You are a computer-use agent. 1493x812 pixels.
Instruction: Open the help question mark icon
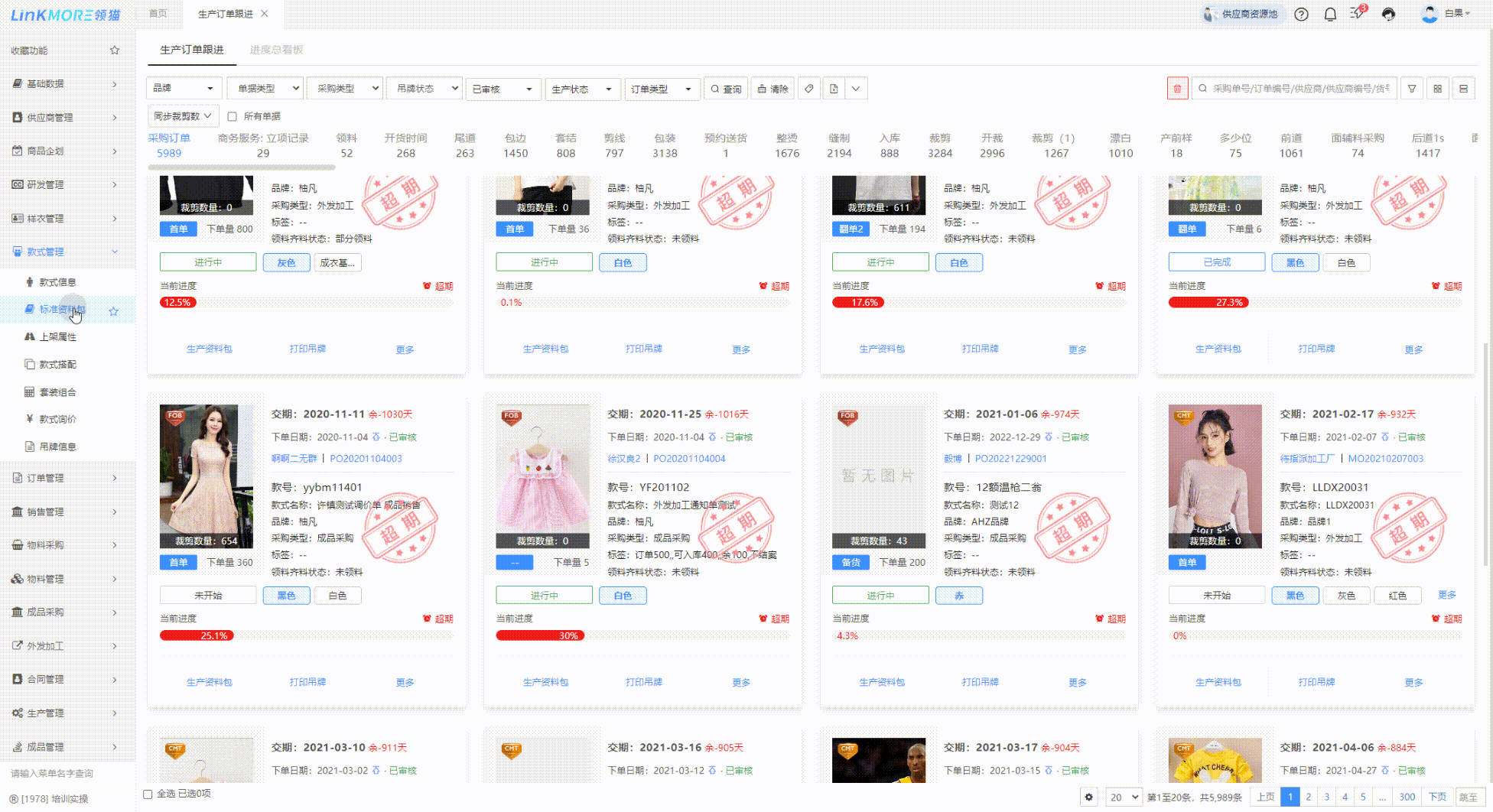[1301, 15]
